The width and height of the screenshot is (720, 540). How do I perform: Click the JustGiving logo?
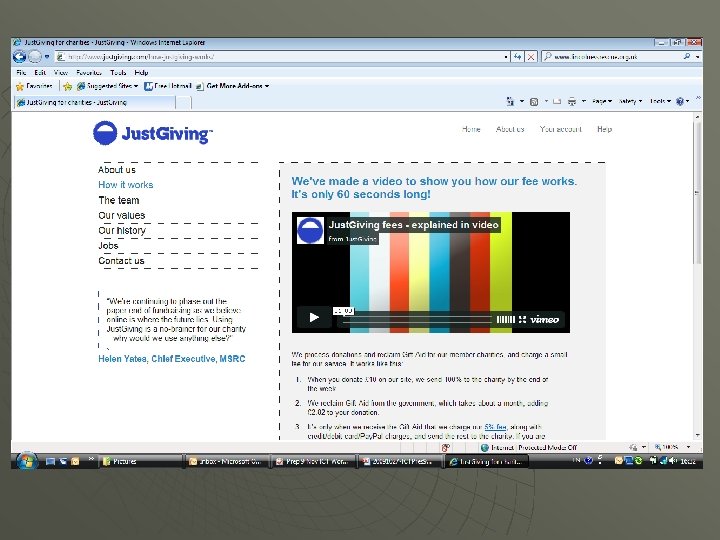[x=152, y=133]
